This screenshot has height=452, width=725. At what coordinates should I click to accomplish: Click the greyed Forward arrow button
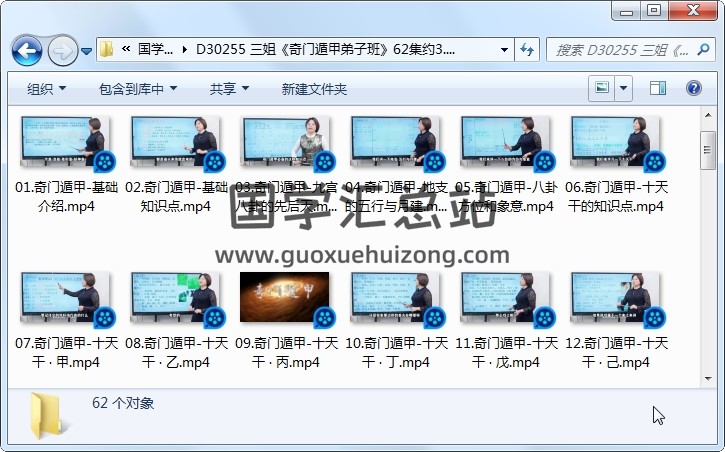pyautogui.click(x=62, y=50)
